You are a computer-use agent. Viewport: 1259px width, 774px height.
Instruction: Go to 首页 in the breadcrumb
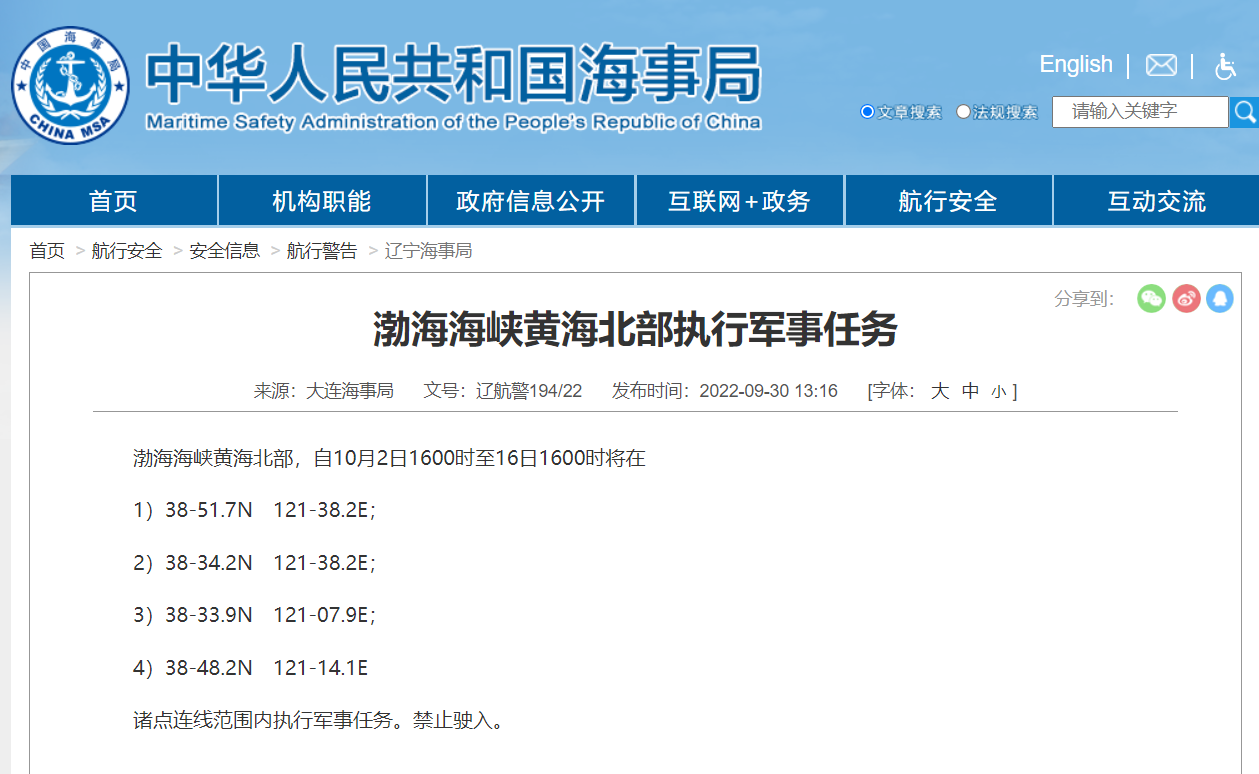[47, 251]
